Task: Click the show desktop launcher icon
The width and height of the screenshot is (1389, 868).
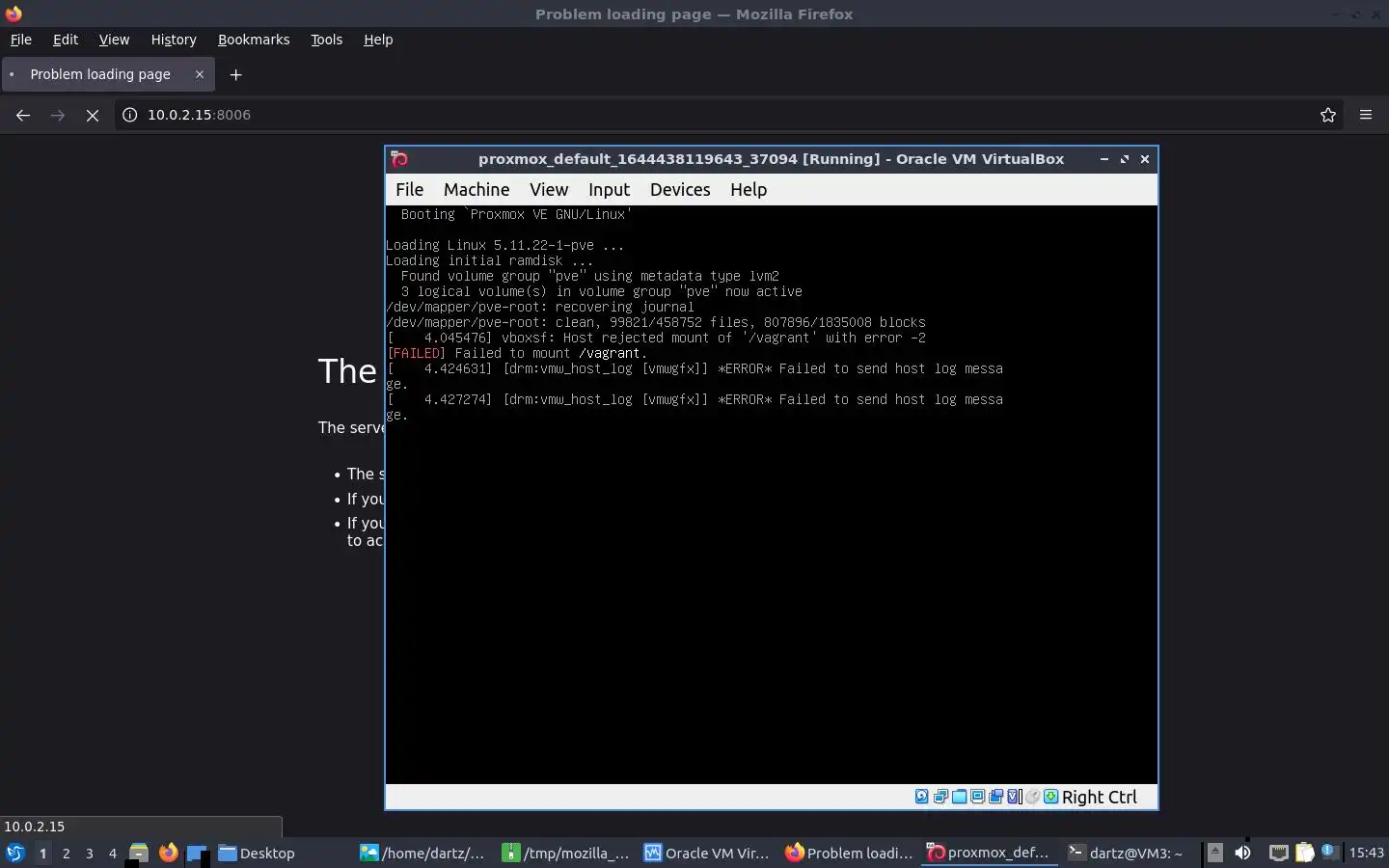Action: point(197,853)
